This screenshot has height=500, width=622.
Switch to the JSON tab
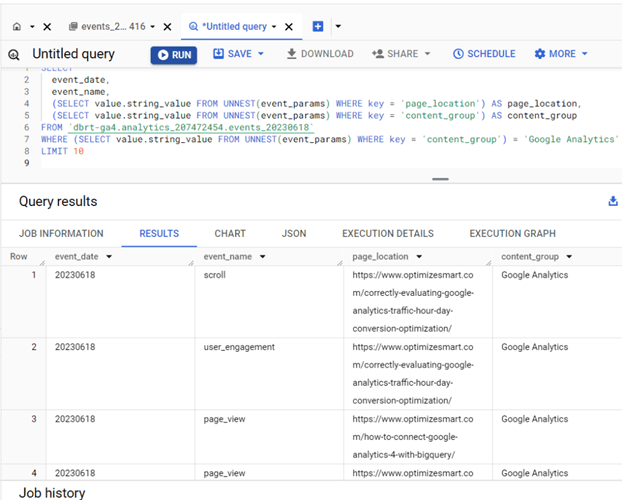pyautogui.click(x=294, y=234)
